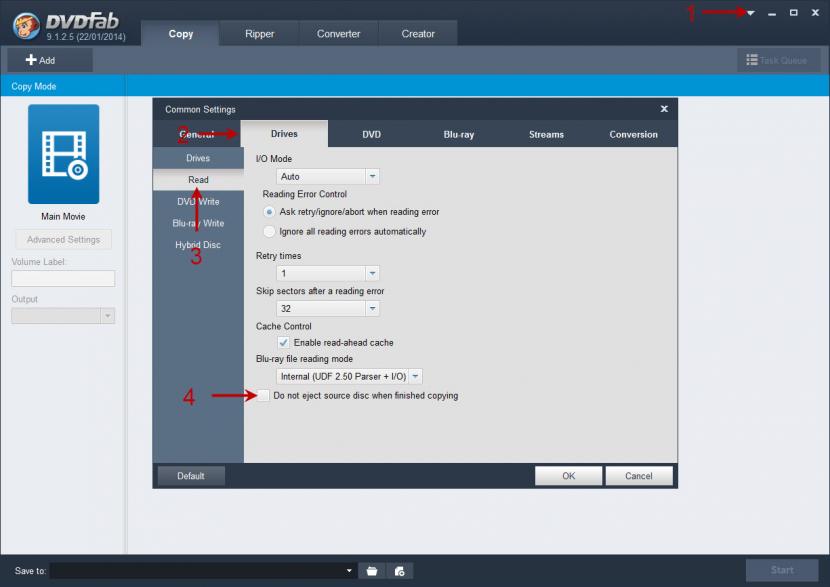Open the DVD settings tab
Image resolution: width=830 pixels, height=587 pixels.
372,134
